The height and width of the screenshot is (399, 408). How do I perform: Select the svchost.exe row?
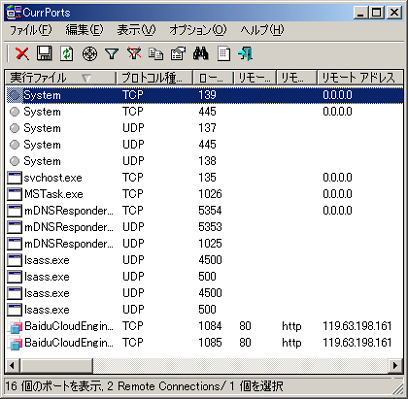(x=204, y=178)
